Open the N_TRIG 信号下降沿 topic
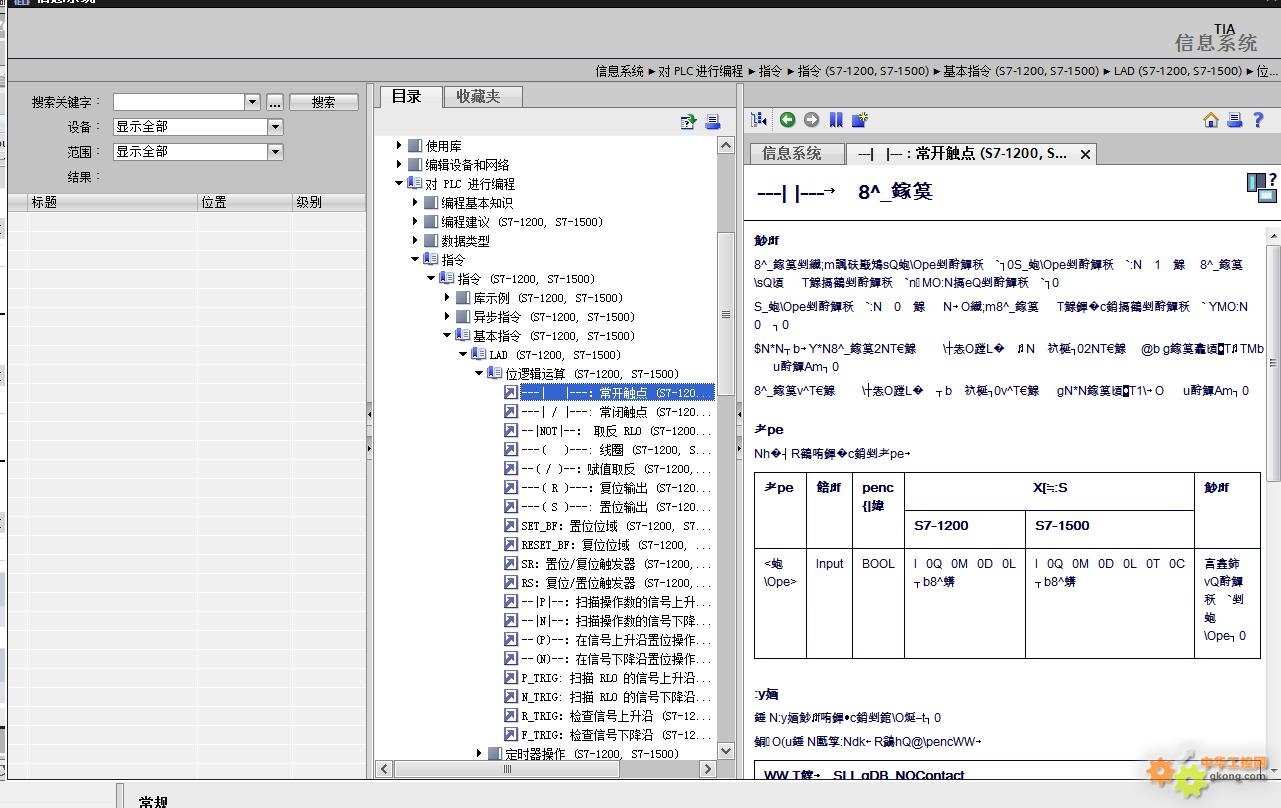This screenshot has height=808, width=1281. click(616, 697)
